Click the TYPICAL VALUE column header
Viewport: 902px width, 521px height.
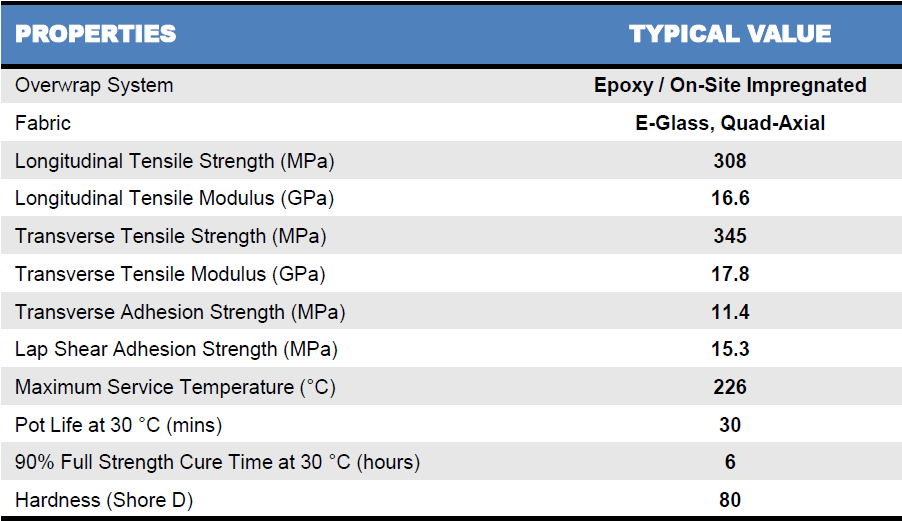(x=730, y=34)
